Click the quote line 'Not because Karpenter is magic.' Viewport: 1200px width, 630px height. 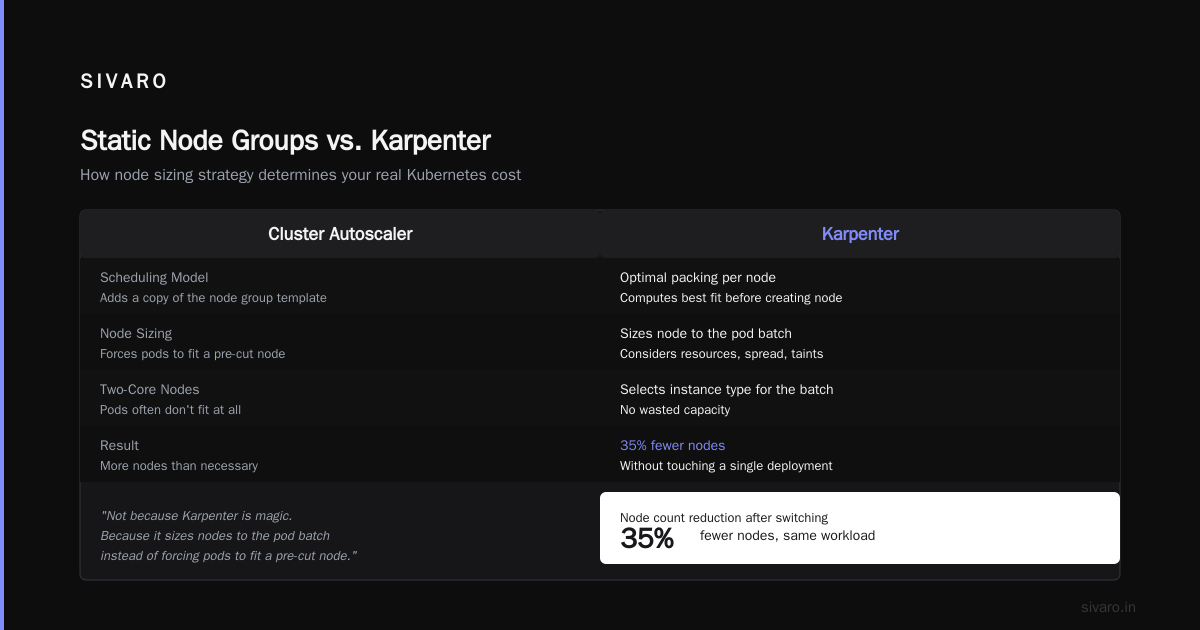(196, 515)
